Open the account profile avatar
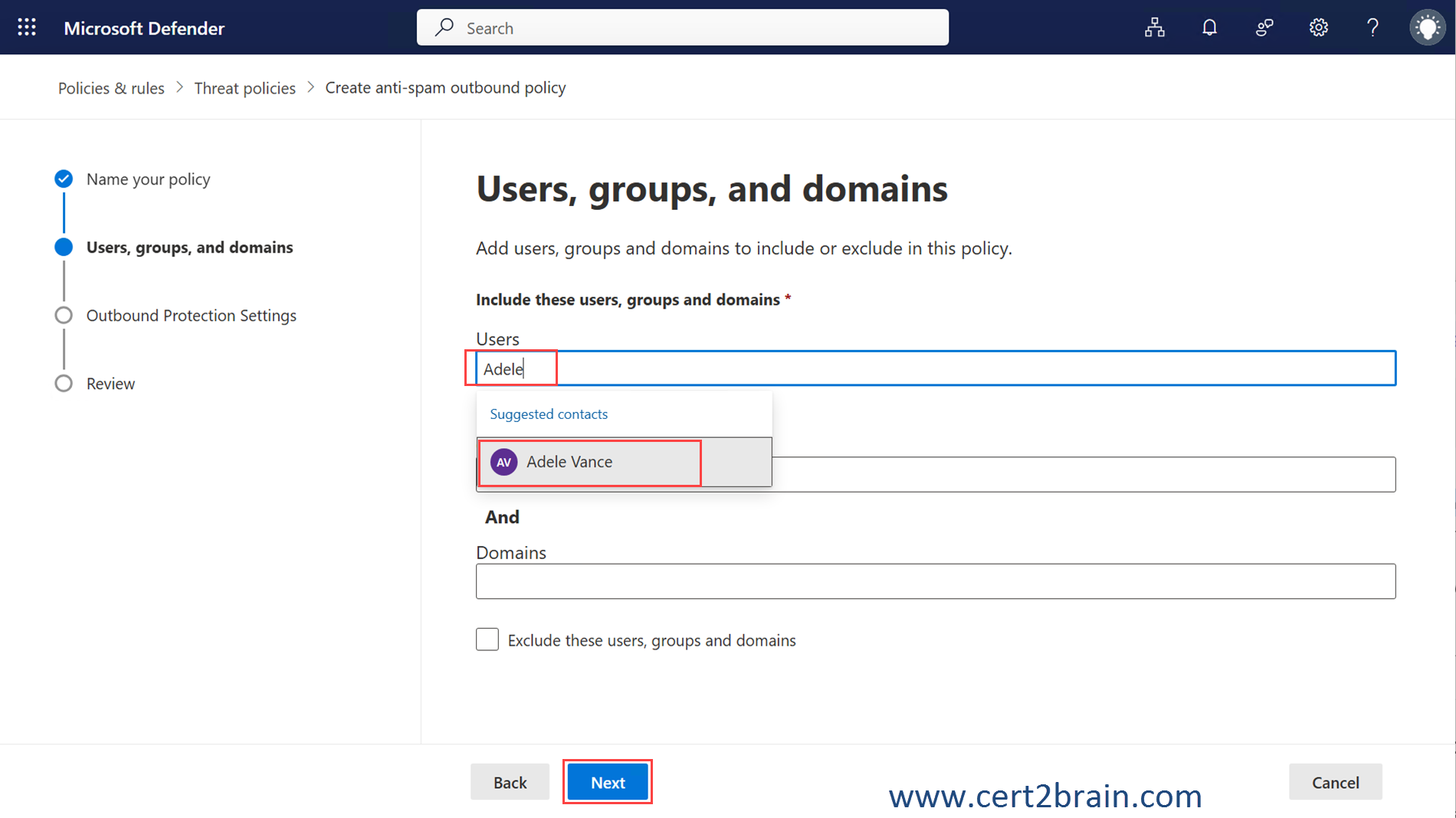This screenshot has width=1456, height=818. pos(1427,28)
